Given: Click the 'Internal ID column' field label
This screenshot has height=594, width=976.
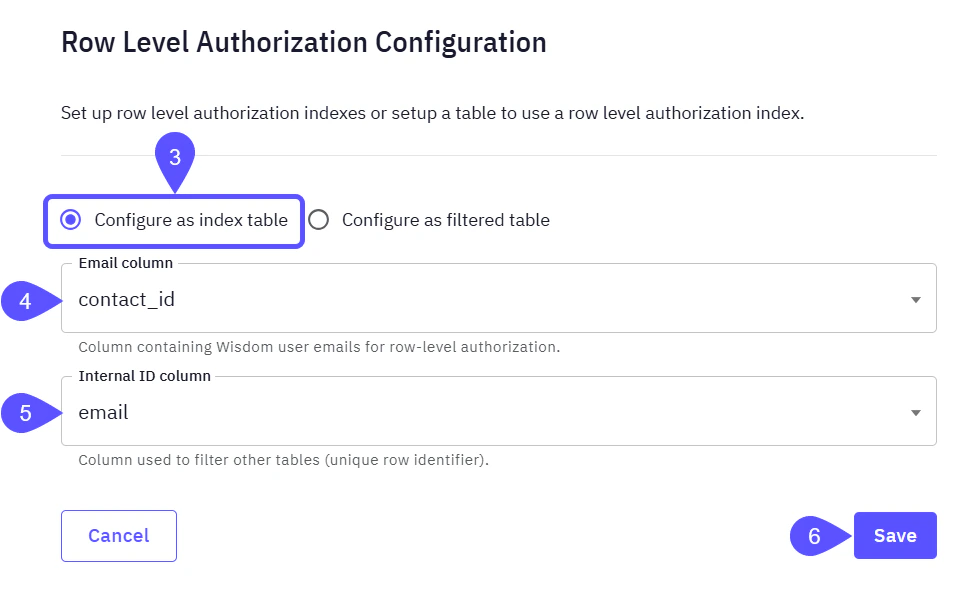Looking at the screenshot, I should tap(144, 376).
